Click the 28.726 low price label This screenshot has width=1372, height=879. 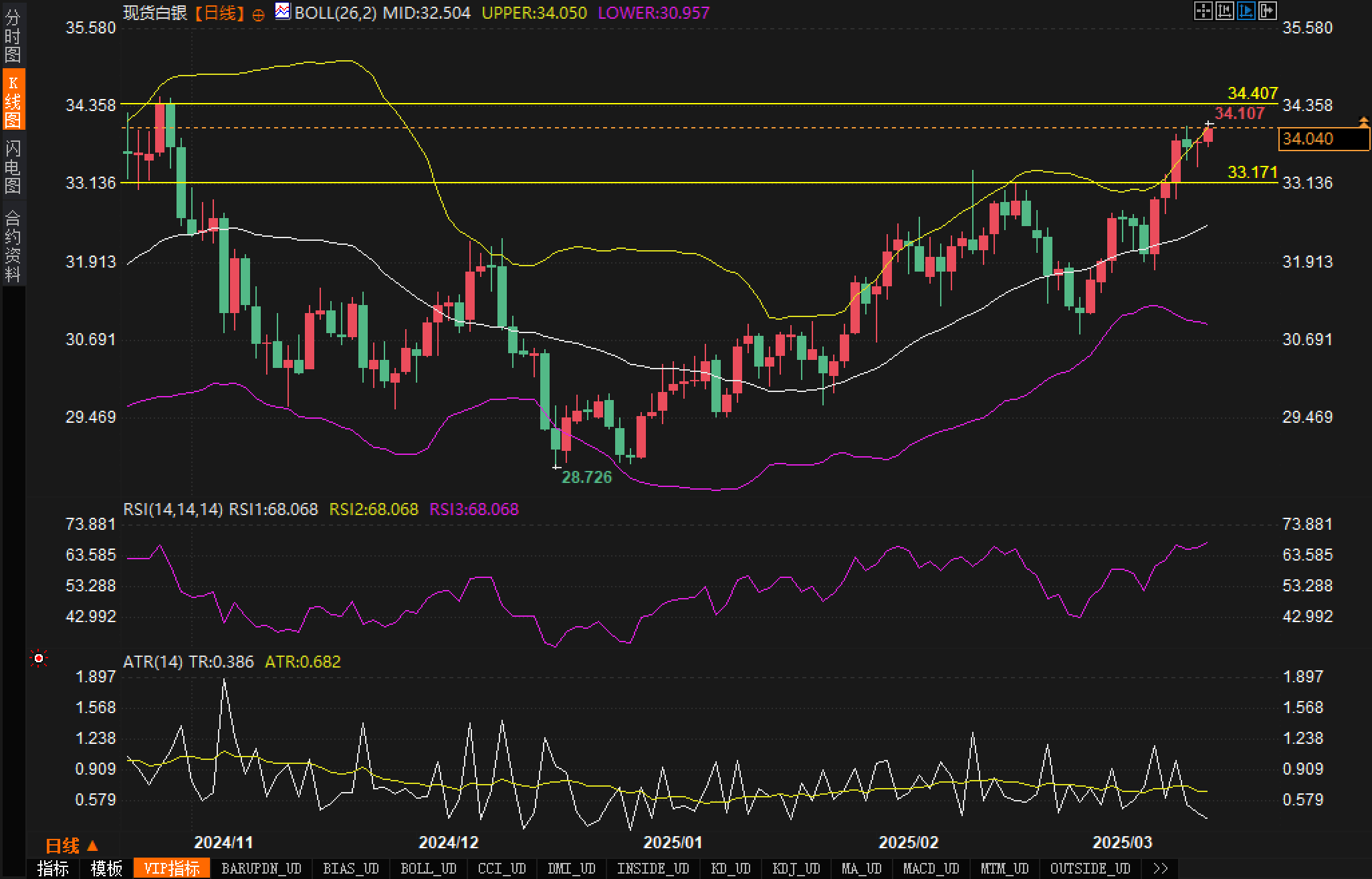586,477
